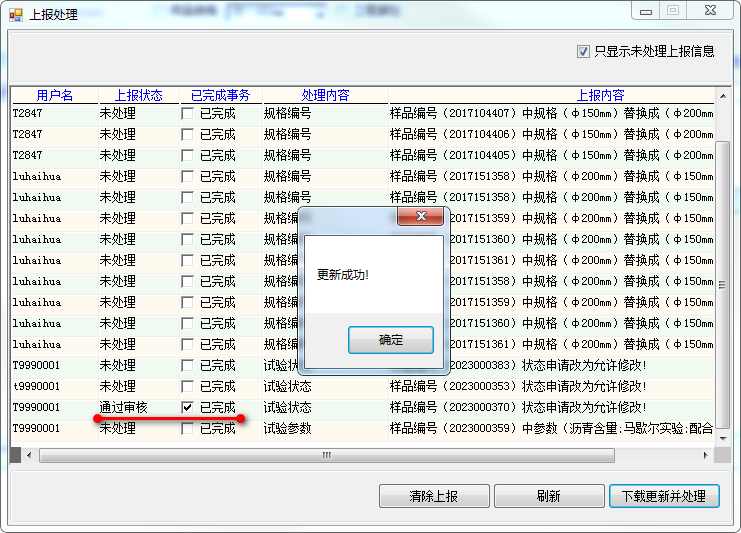The height and width of the screenshot is (533, 741).
Task: Uncheck 已完成 box in 通过审核 row
Action: click(x=188, y=407)
